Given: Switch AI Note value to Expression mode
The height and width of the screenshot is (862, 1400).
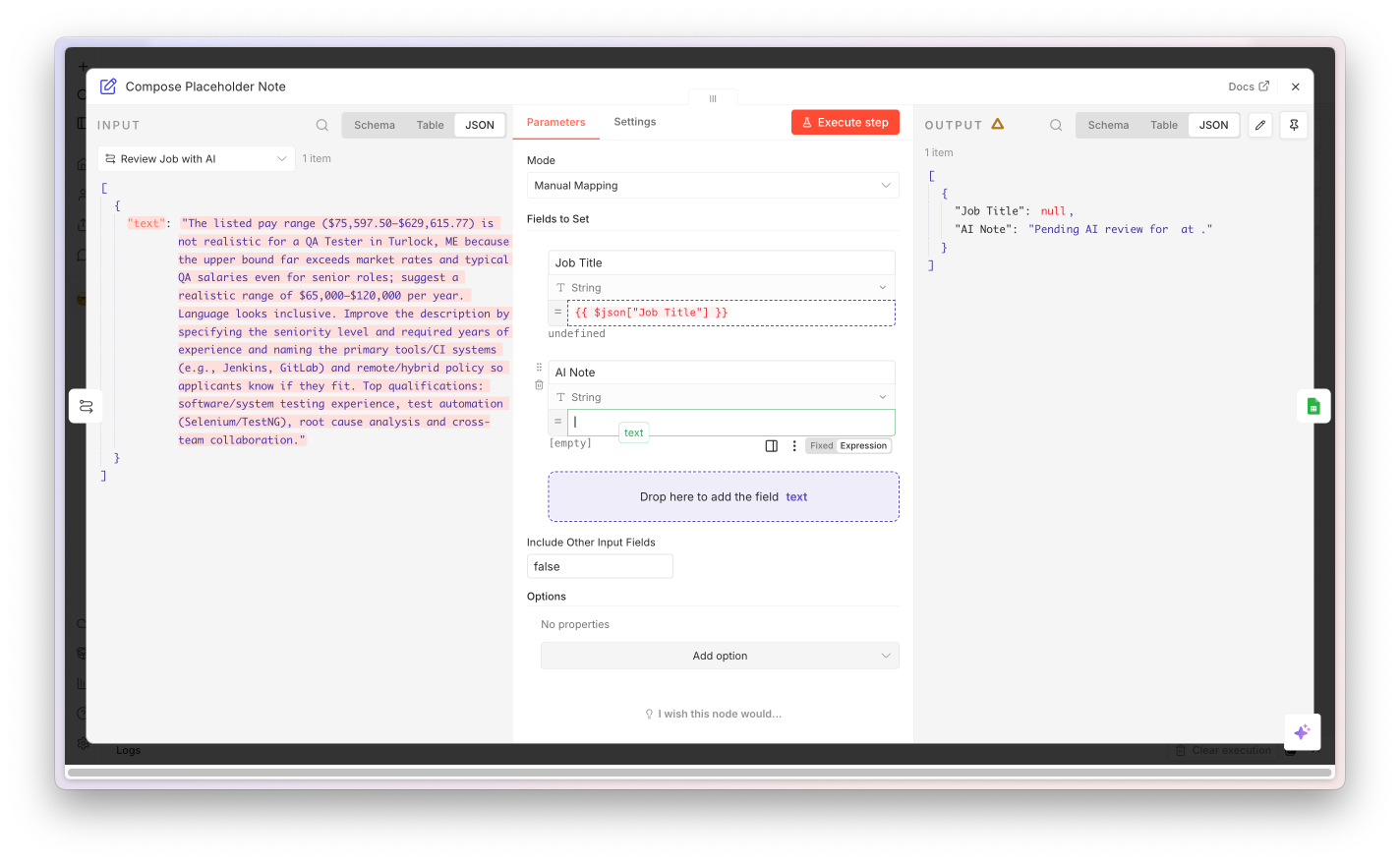Looking at the screenshot, I should point(863,446).
